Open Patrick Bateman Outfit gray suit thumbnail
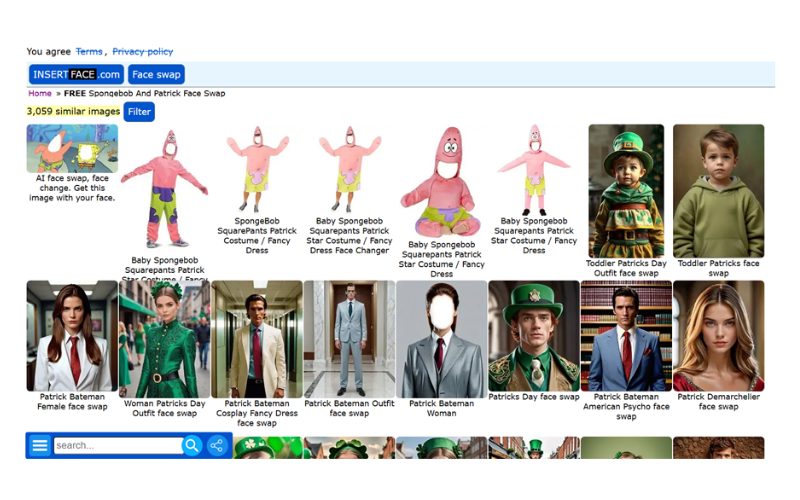This screenshot has height=500, width=800. click(x=349, y=339)
